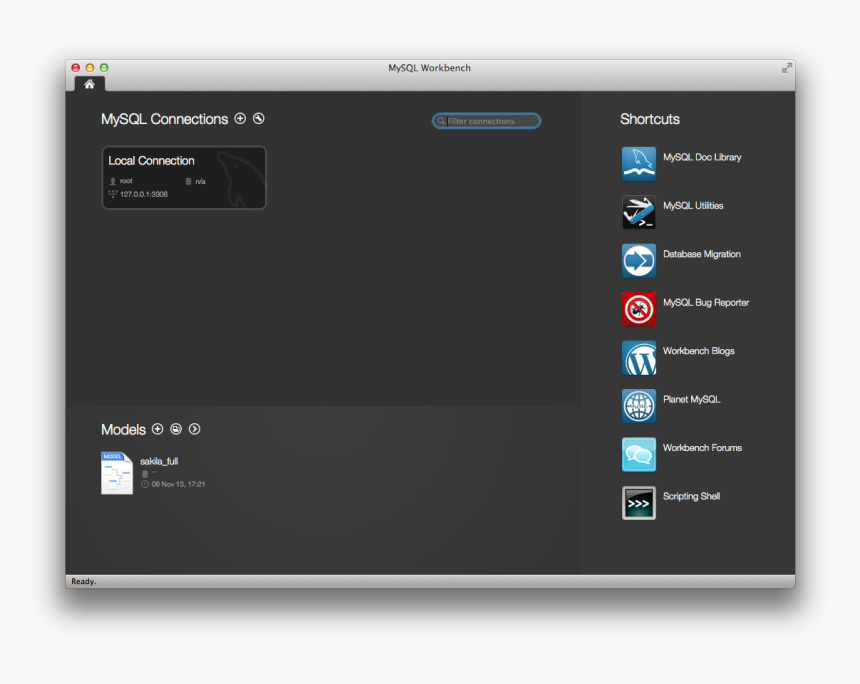
Task: Click the n/a schema label
Action: [x=200, y=182]
